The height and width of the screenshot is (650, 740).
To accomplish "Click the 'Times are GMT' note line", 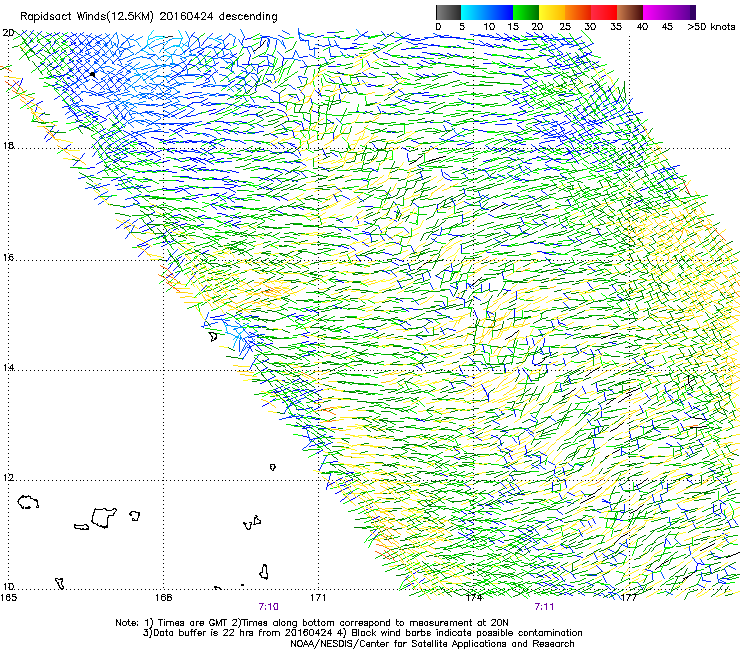I will (x=311, y=623).
